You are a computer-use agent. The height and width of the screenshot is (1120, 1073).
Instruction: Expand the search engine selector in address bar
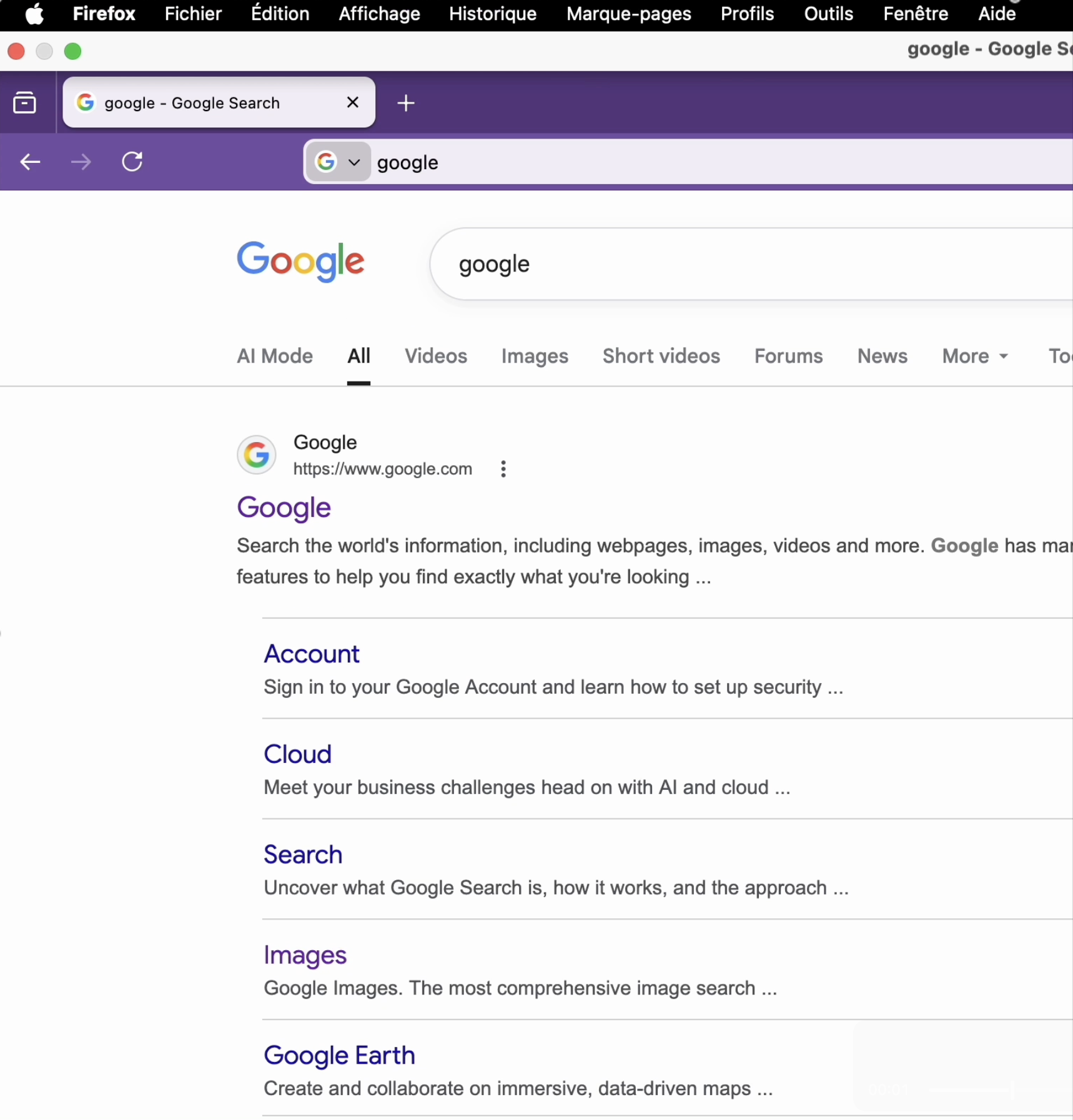(339, 162)
